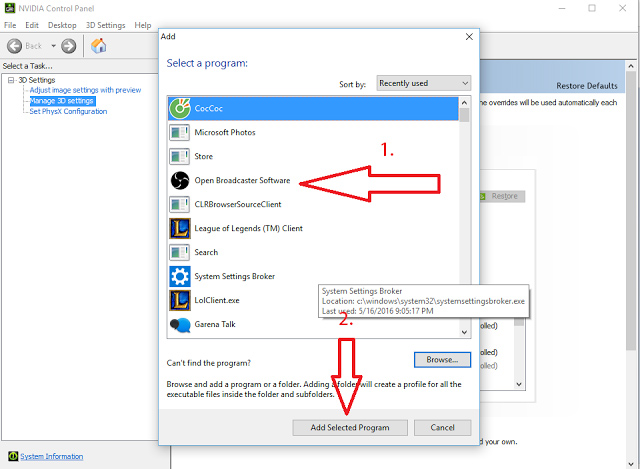Select the System Settings Broker entry text
Viewport: 640px width, 469px height.
tap(235, 276)
